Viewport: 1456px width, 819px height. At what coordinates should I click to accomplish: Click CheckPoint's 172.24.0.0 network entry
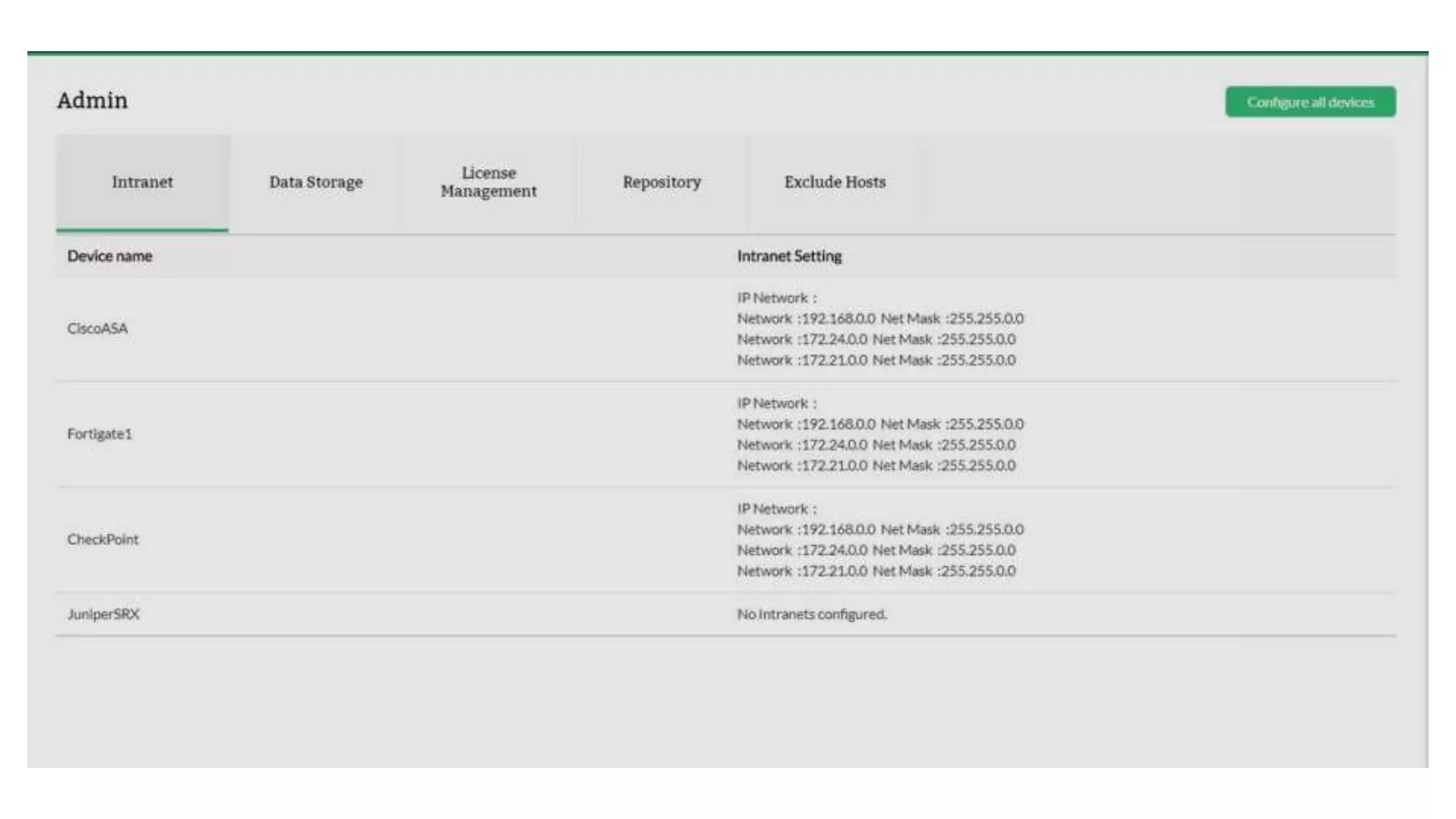click(x=875, y=550)
